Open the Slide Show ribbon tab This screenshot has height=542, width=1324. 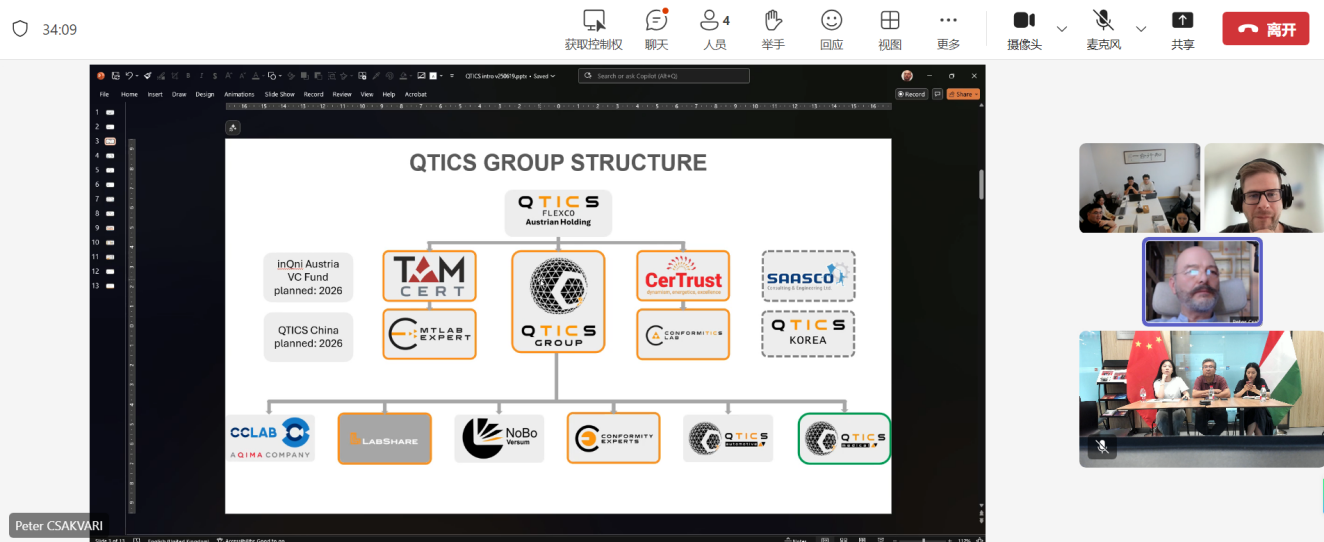280,94
